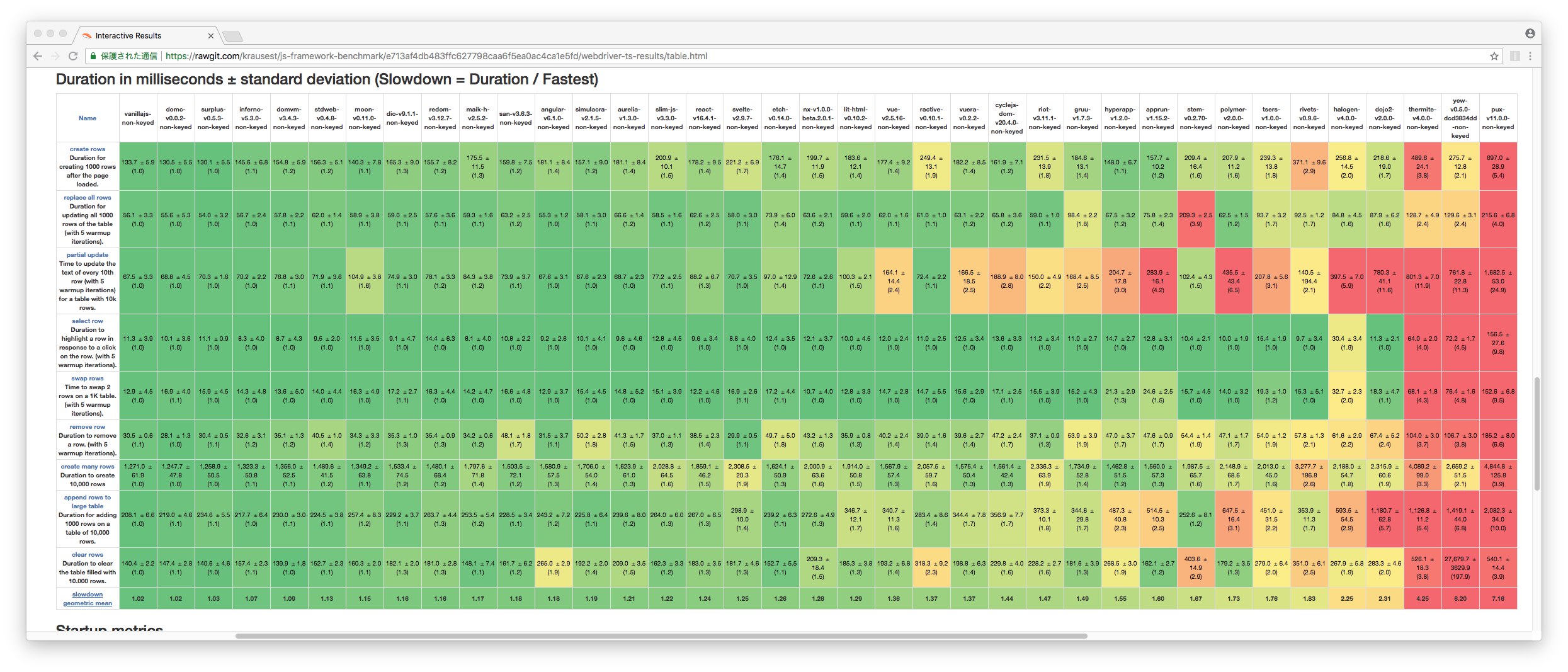Click the select row link
Image resolution: width=1568 pixels, height=672 pixels.
click(x=88, y=321)
